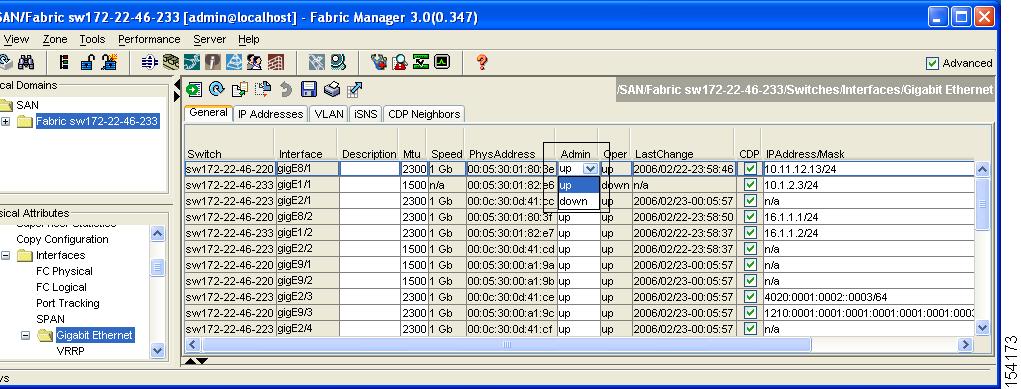This screenshot has width=1021, height=389.
Task: Click the red question mark Help icon
Action: pyautogui.click(x=482, y=63)
